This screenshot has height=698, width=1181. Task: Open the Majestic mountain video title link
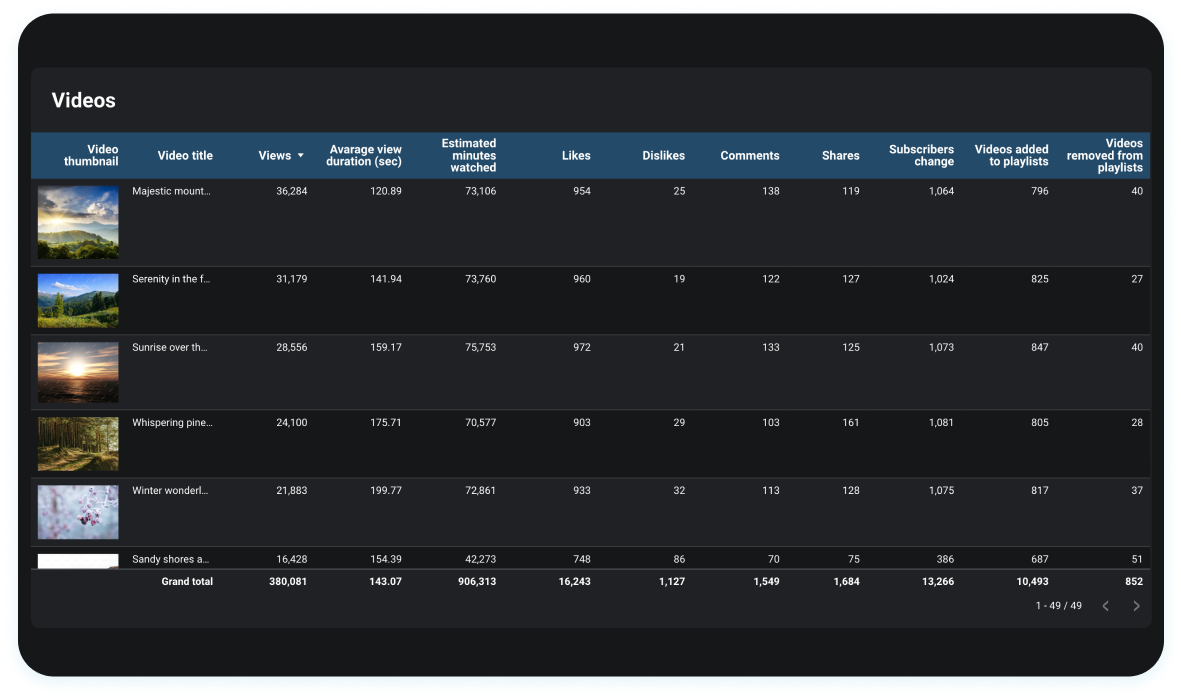pos(172,191)
